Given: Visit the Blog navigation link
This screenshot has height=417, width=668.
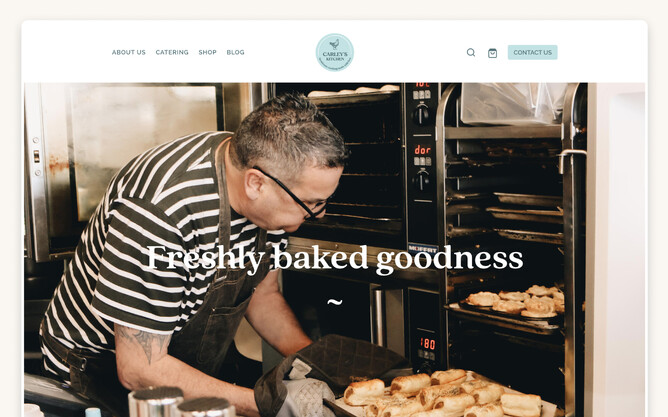Looking at the screenshot, I should pos(236,52).
